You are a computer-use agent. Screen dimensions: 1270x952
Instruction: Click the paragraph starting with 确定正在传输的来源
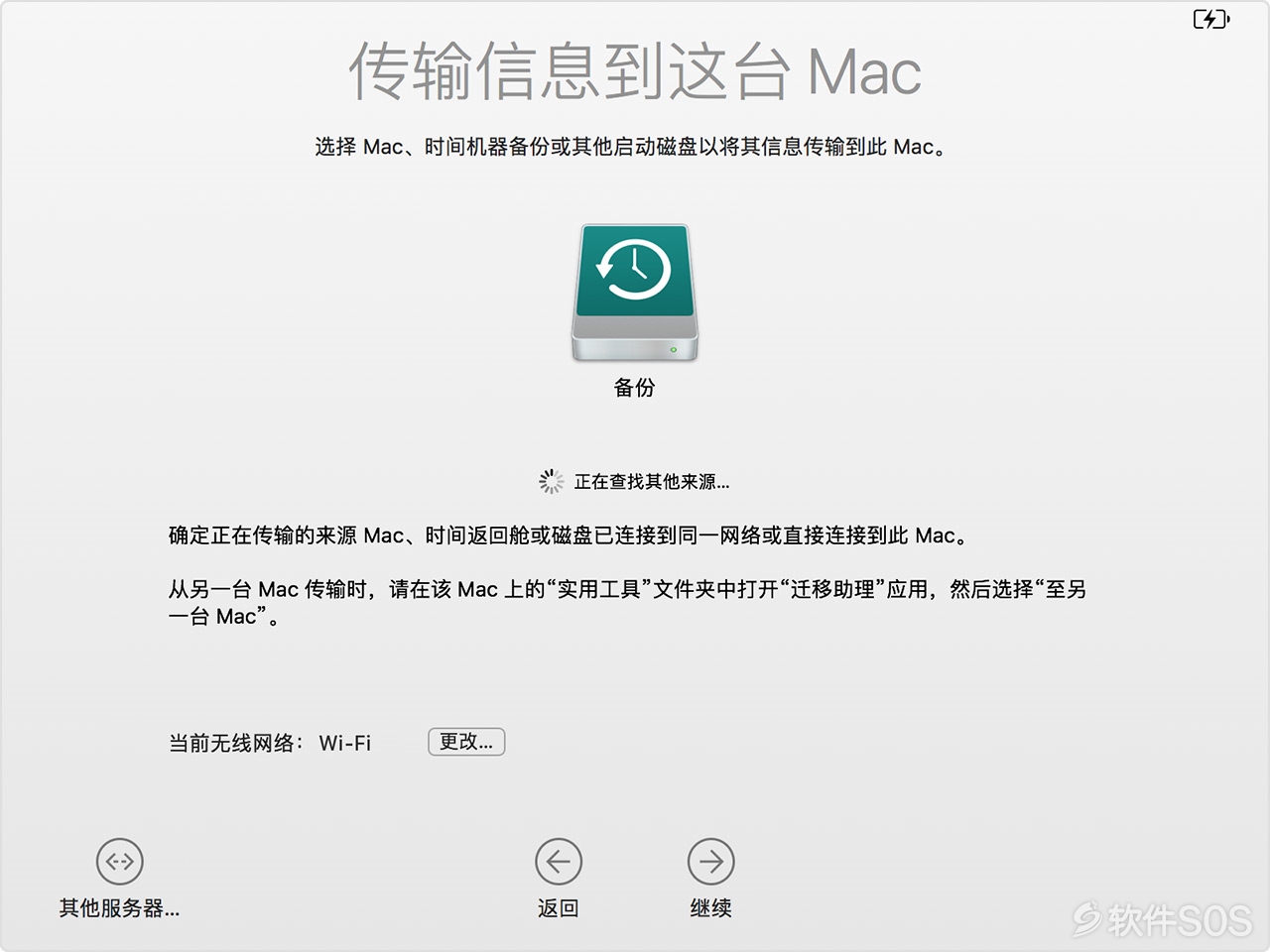coord(569,535)
